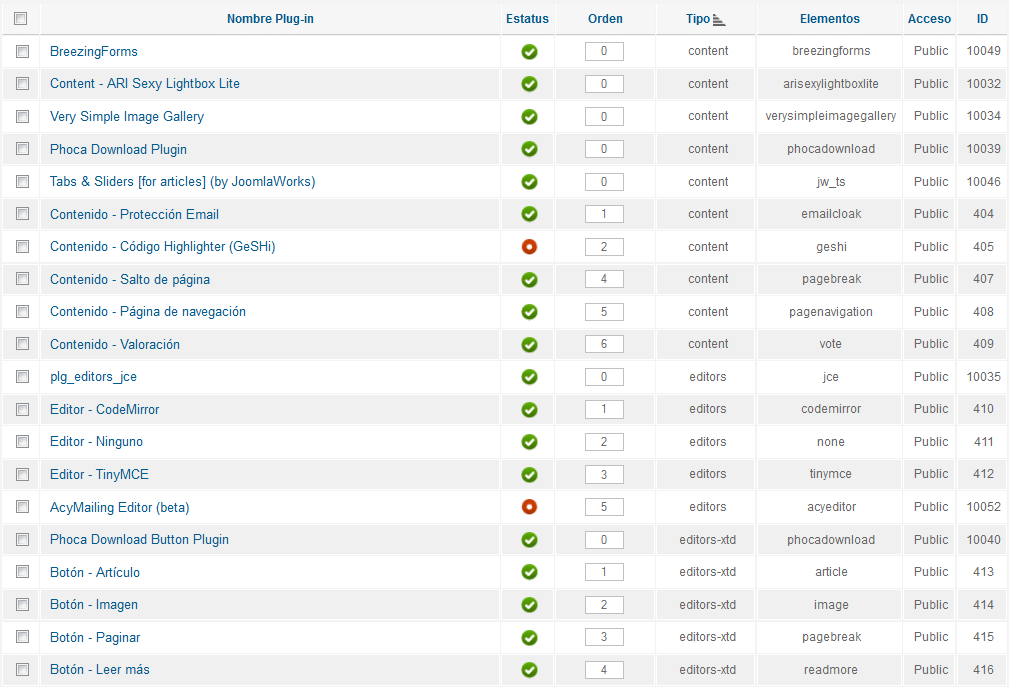Image resolution: width=1009 pixels, height=687 pixels.
Task: Click order field for Botón - Imagen
Action: point(604,604)
